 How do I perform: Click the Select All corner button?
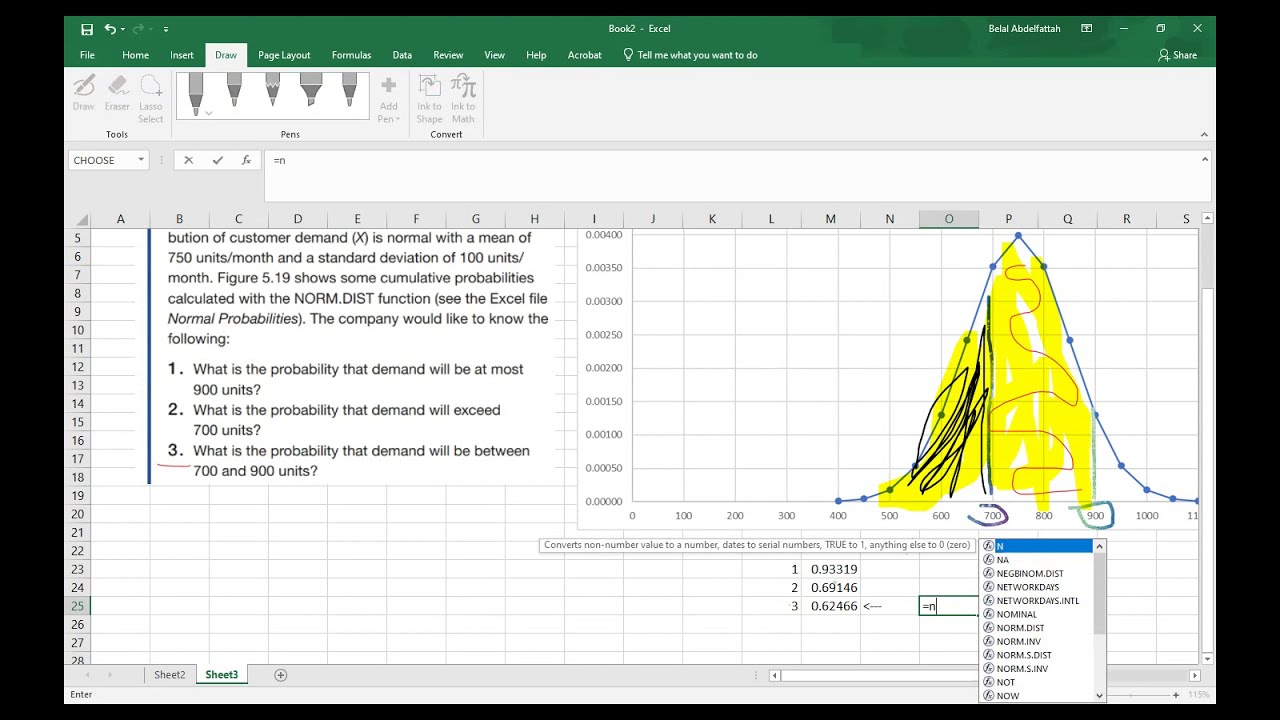77,219
